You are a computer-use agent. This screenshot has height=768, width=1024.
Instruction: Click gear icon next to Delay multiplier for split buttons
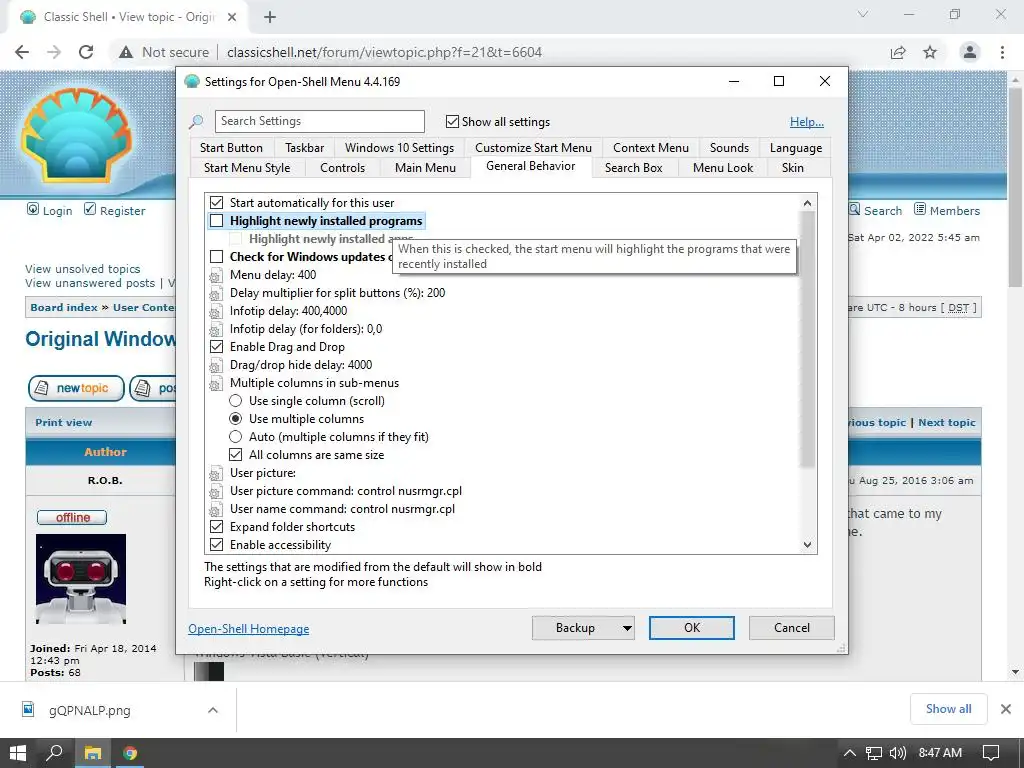[216, 293]
